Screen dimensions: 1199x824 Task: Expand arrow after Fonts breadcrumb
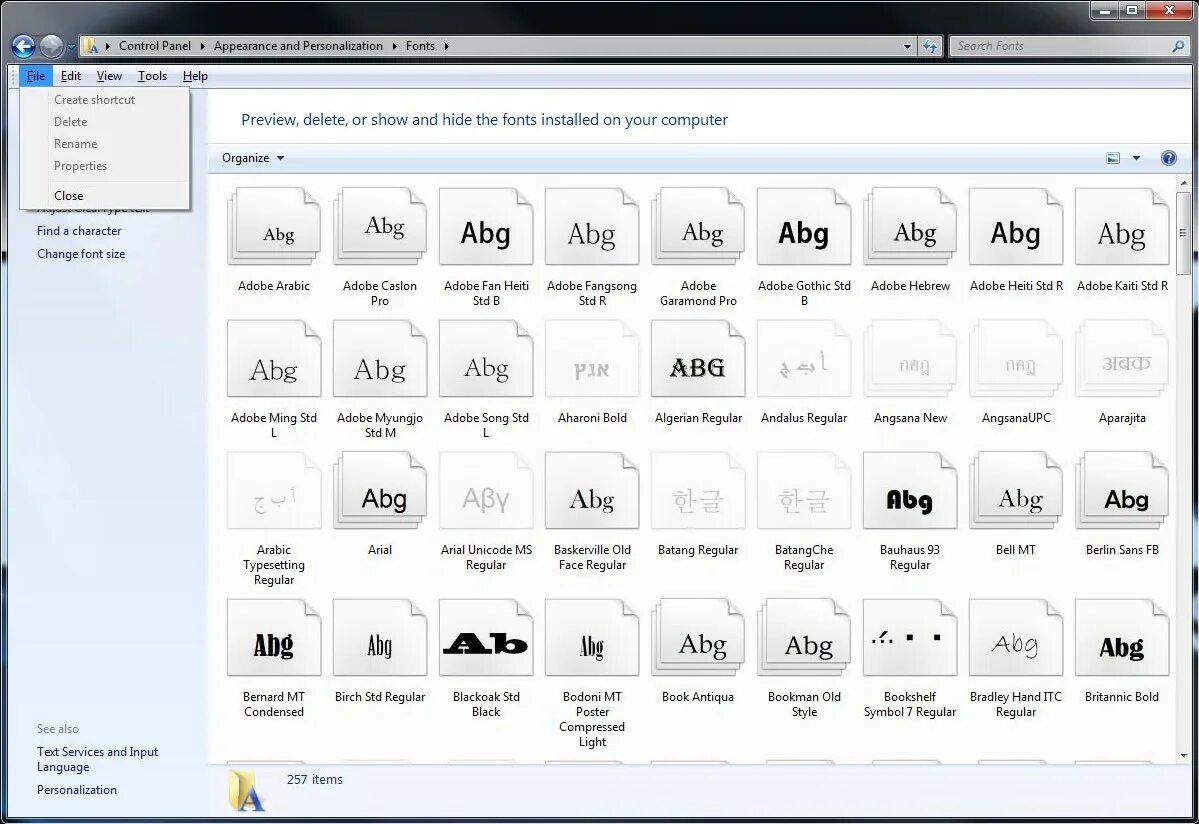click(x=447, y=46)
